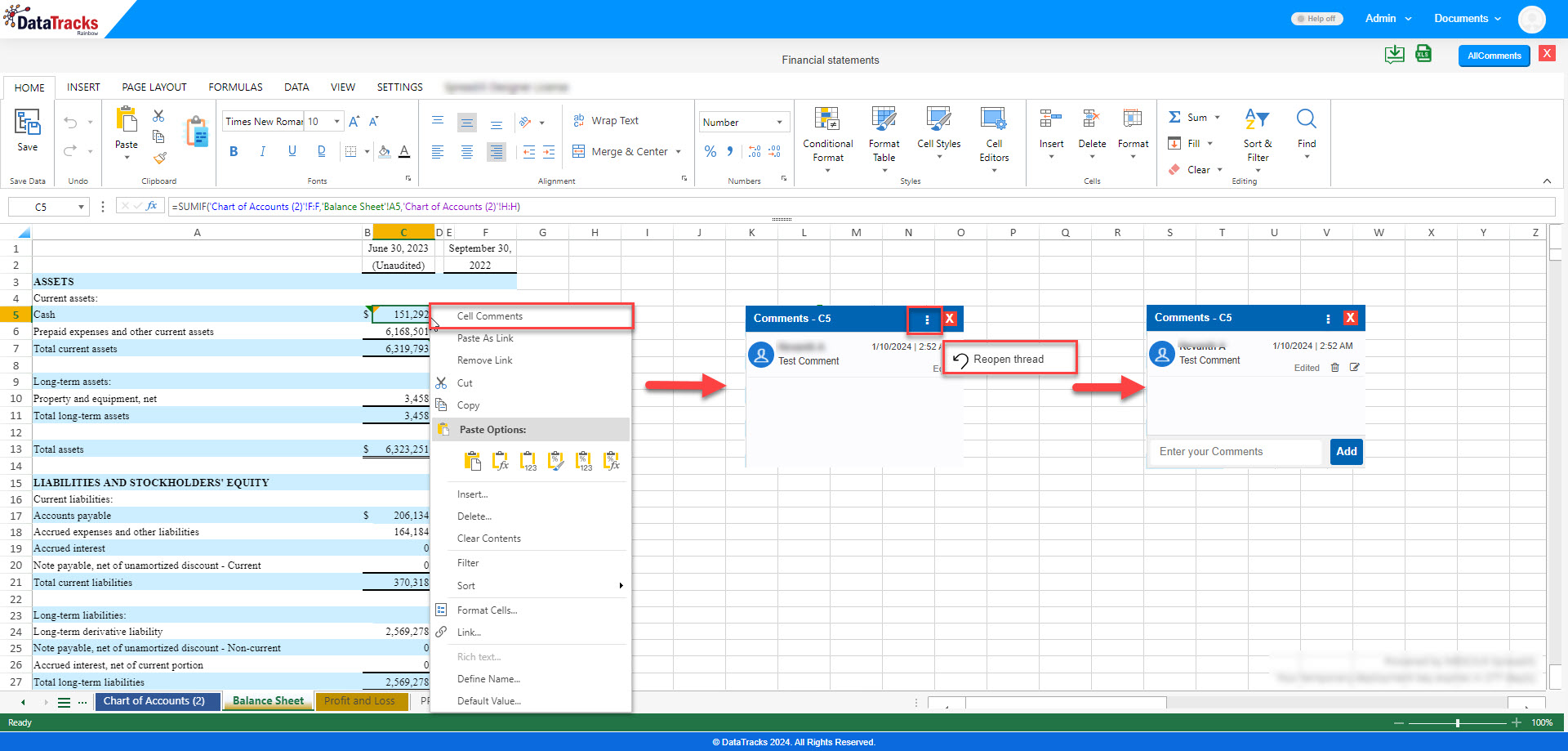Expand the Clear dropdown arrow
1568x751 pixels.
pyautogui.click(x=1219, y=170)
